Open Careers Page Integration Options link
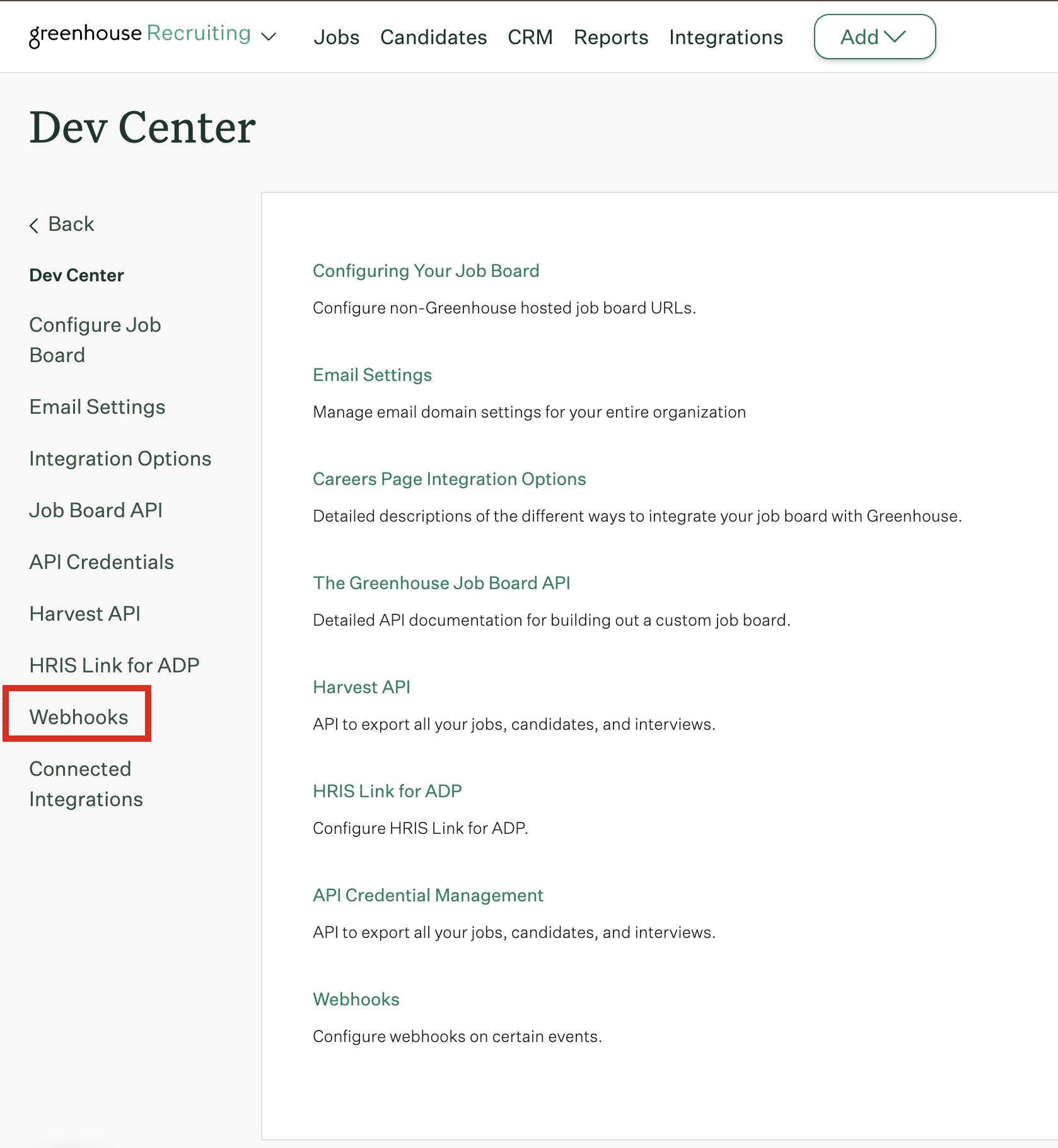 [x=450, y=479]
